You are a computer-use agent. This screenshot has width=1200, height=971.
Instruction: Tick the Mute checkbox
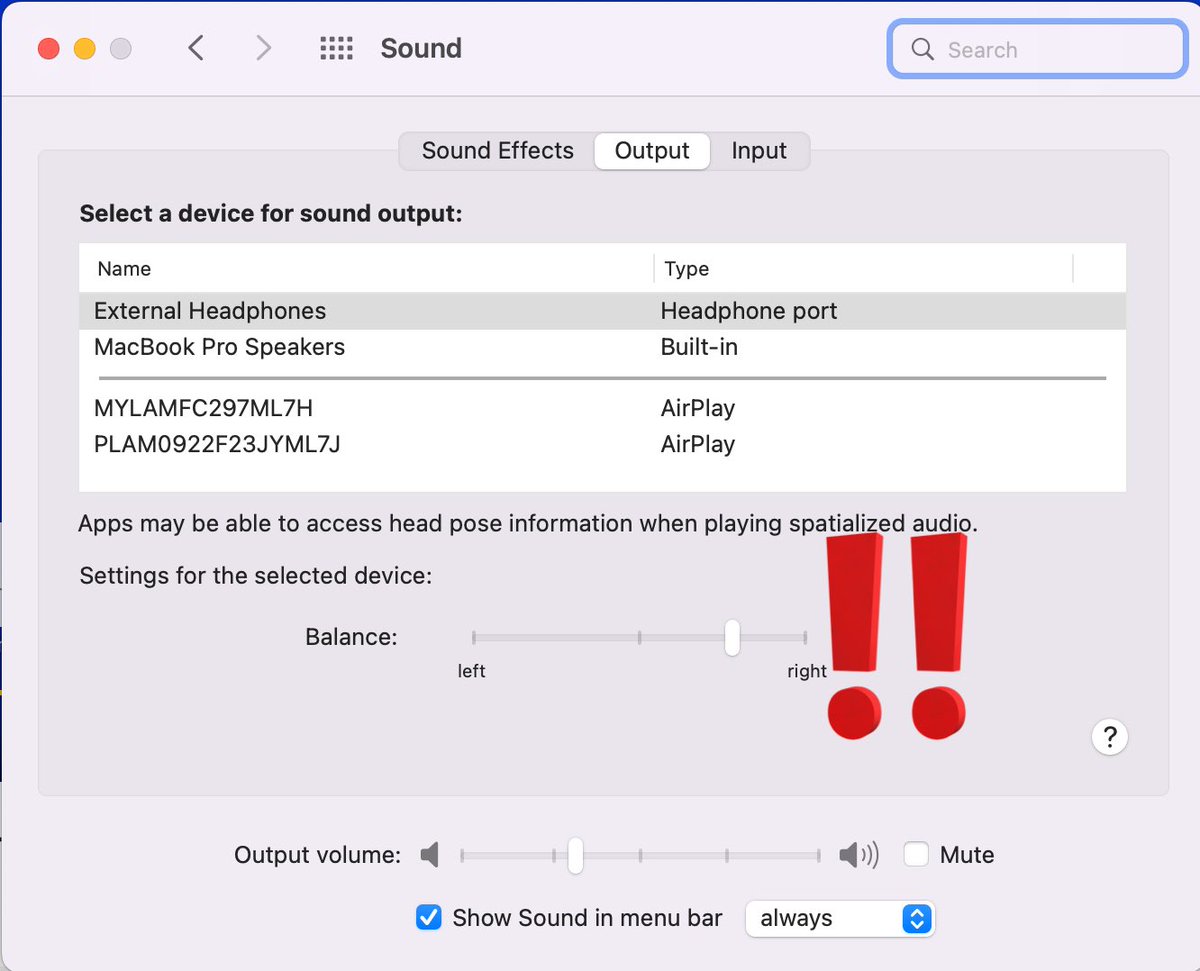tap(916, 855)
